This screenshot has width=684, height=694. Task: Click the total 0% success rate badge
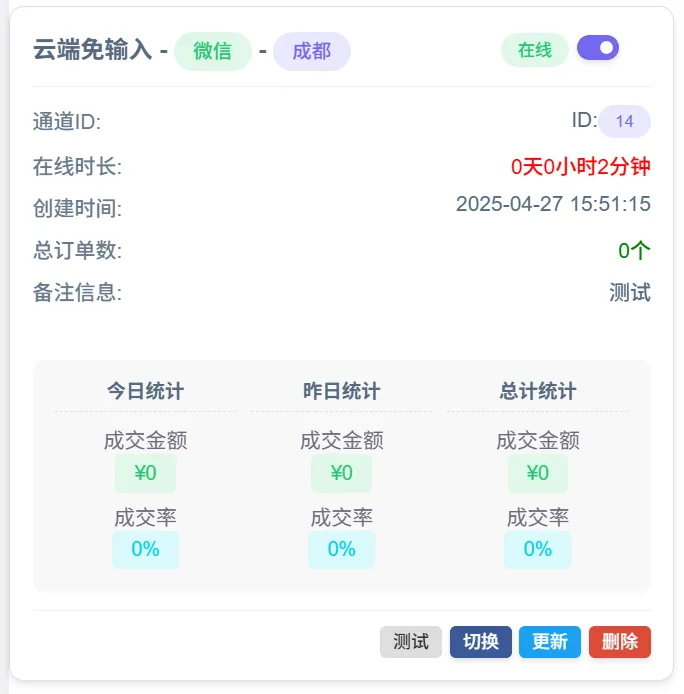537,549
